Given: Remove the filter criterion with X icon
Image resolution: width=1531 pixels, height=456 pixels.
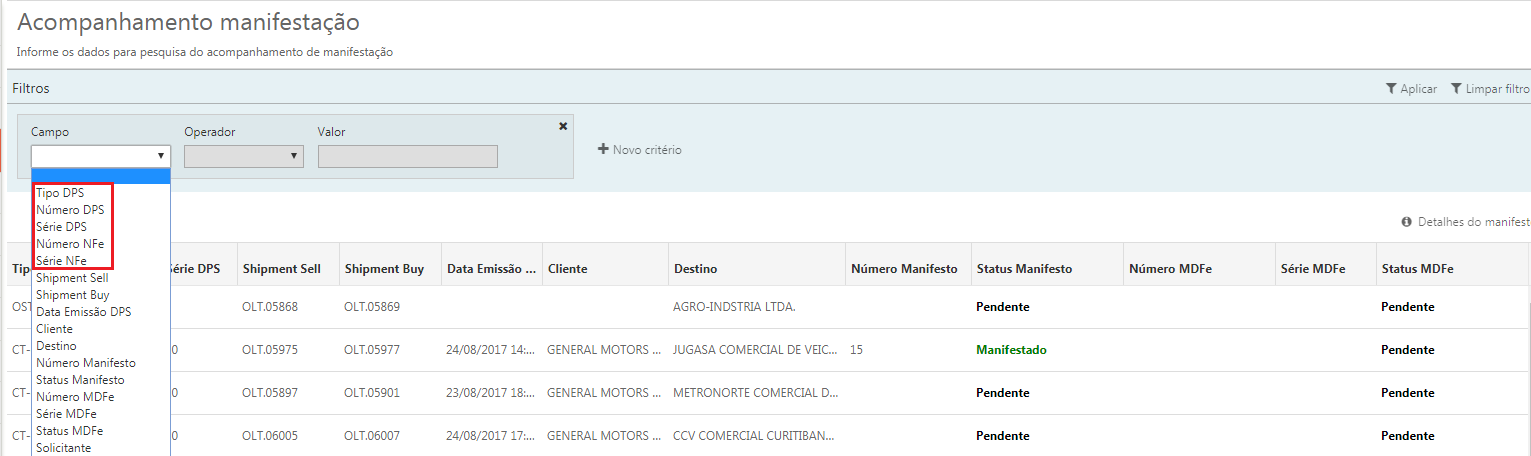Looking at the screenshot, I should click(563, 126).
